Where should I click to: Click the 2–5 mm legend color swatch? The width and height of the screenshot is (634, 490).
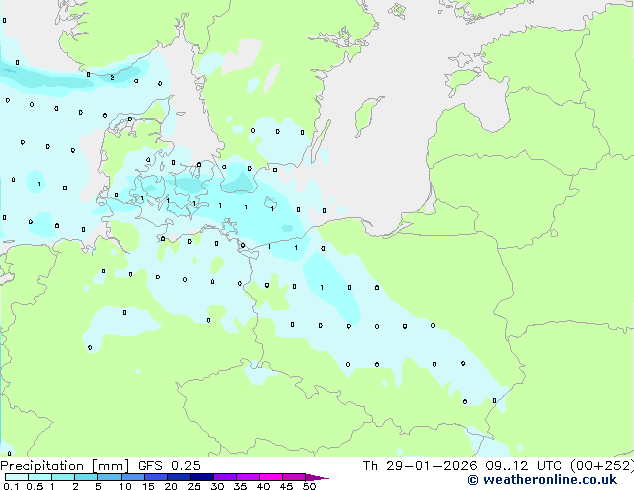click(86, 477)
